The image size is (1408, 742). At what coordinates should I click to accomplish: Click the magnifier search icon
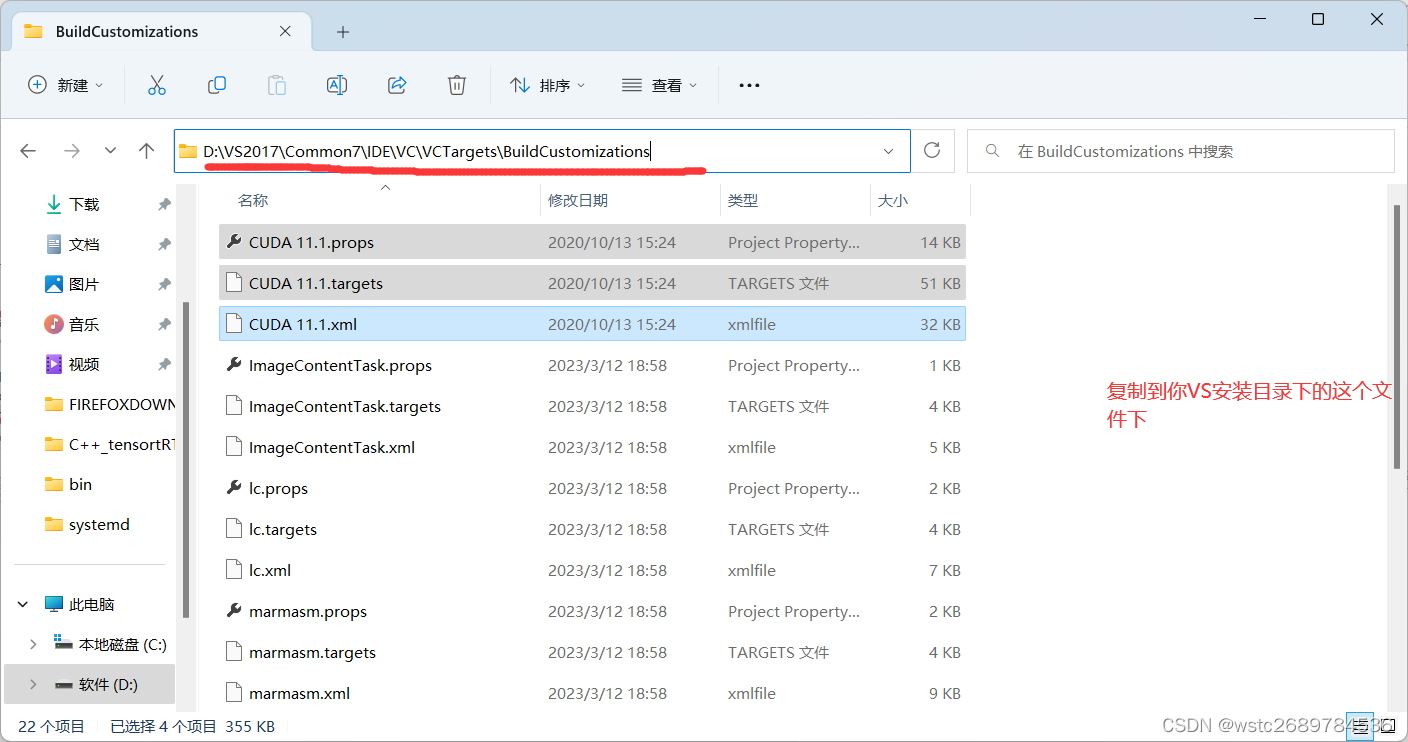point(993,151)
